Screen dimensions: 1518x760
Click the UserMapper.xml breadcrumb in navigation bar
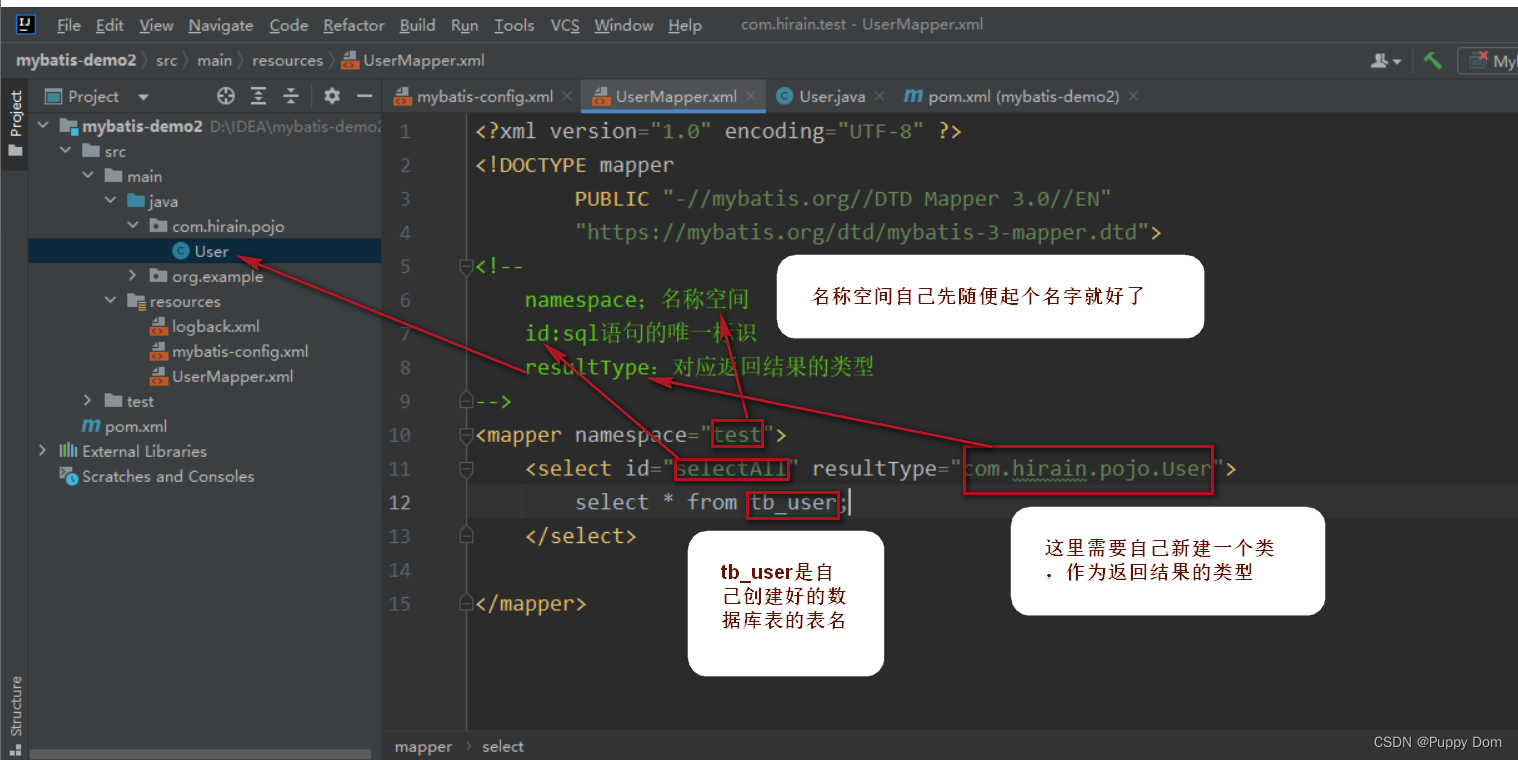pyautogui.click(x=413, y=60)
